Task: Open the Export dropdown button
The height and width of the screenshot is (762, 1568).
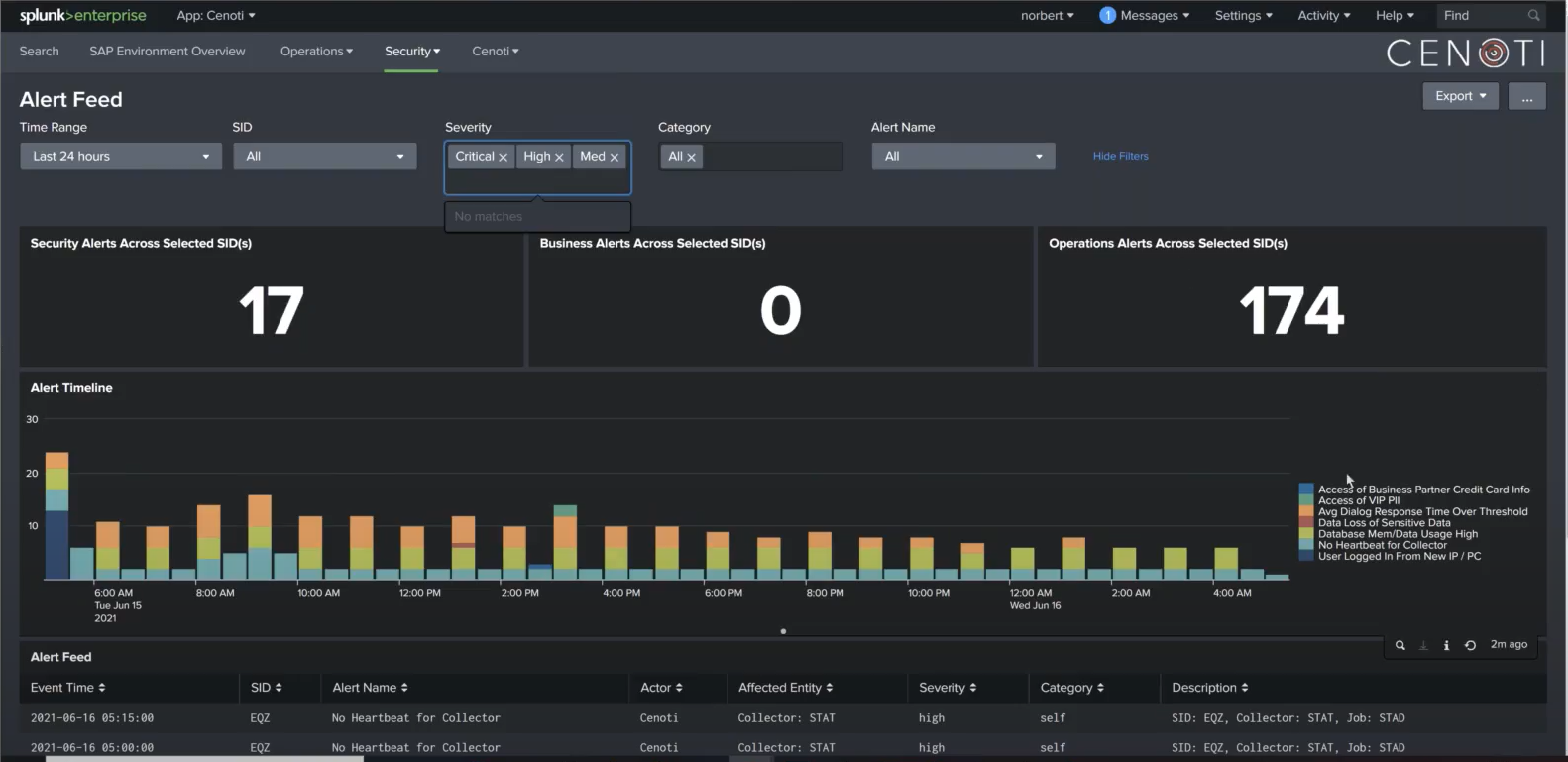Action: 1460,96
